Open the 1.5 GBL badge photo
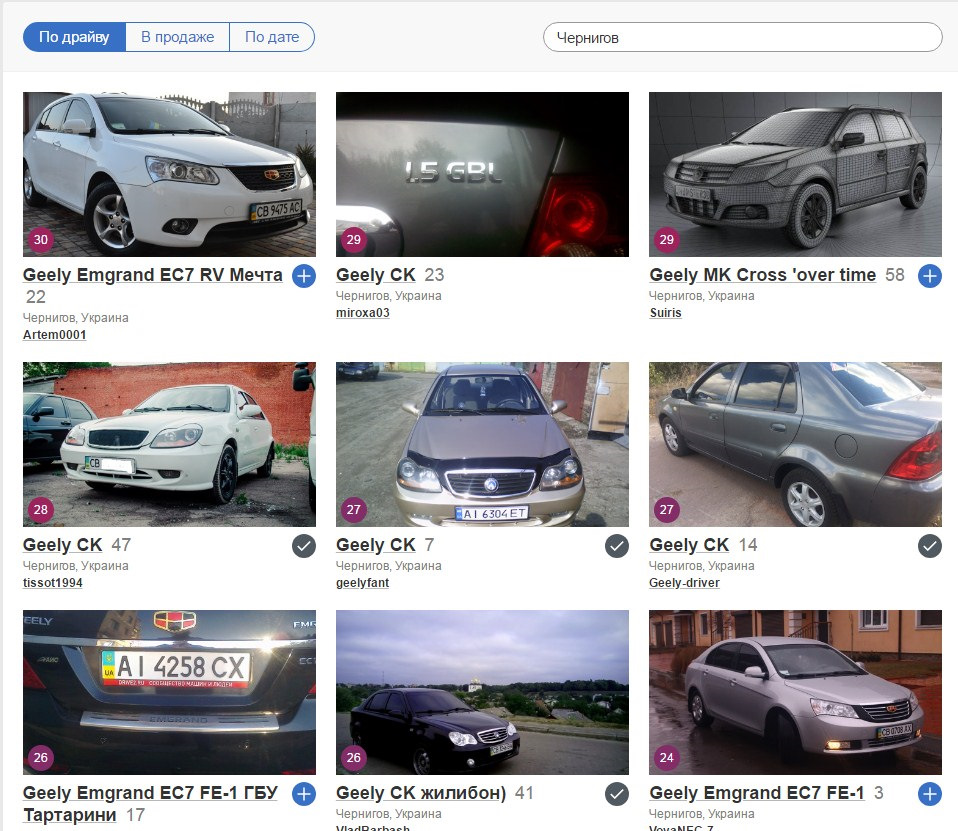The height and width of the screenshot is (831, 958). tap(482, 174)
